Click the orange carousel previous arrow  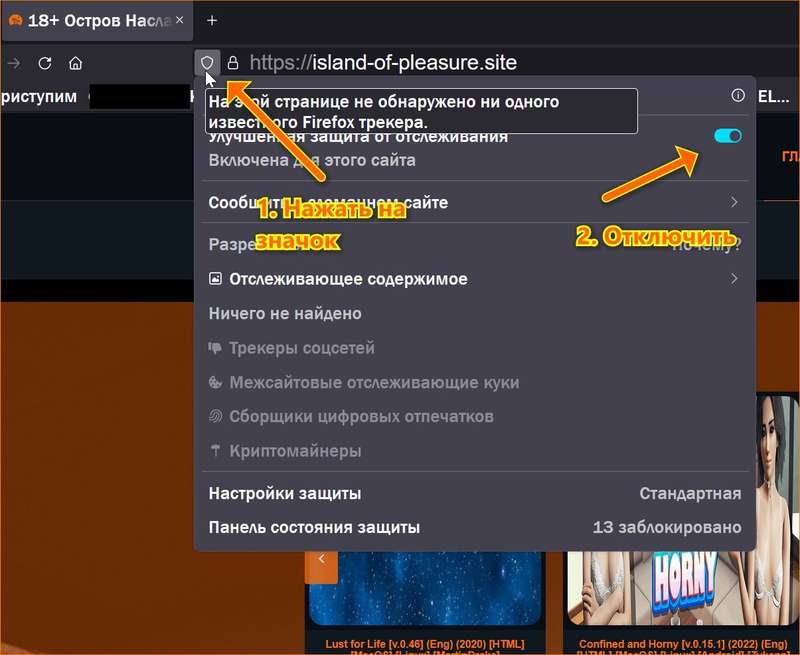point(321,560)
